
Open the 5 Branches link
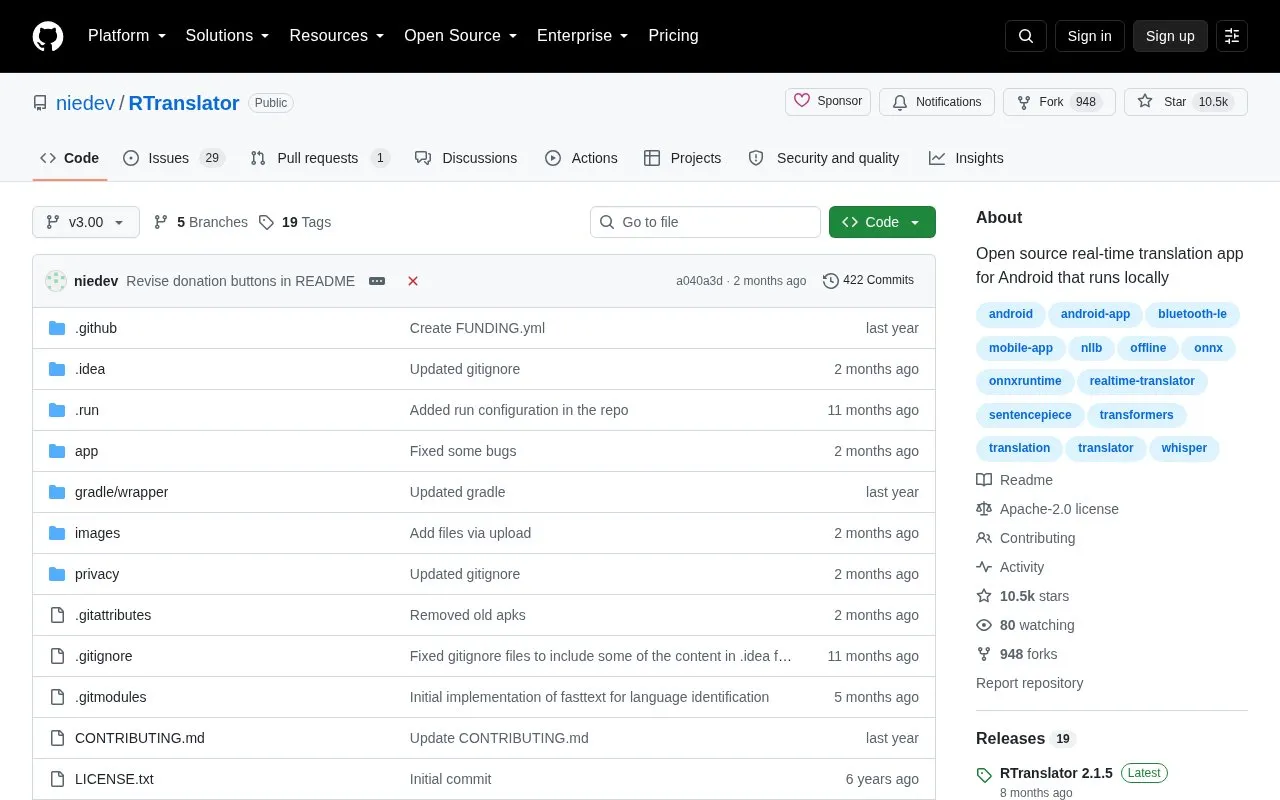(x=201, y=222)
